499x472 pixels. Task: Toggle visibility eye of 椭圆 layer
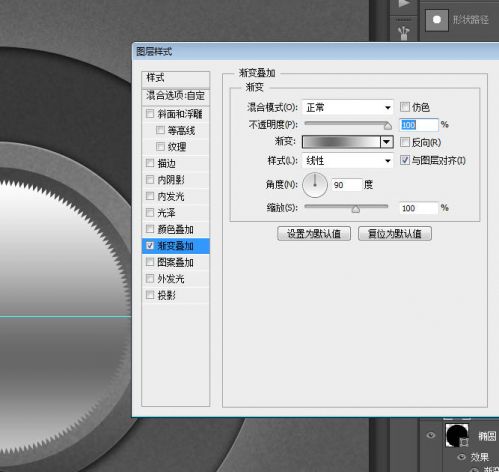click(x=431, y=435)
